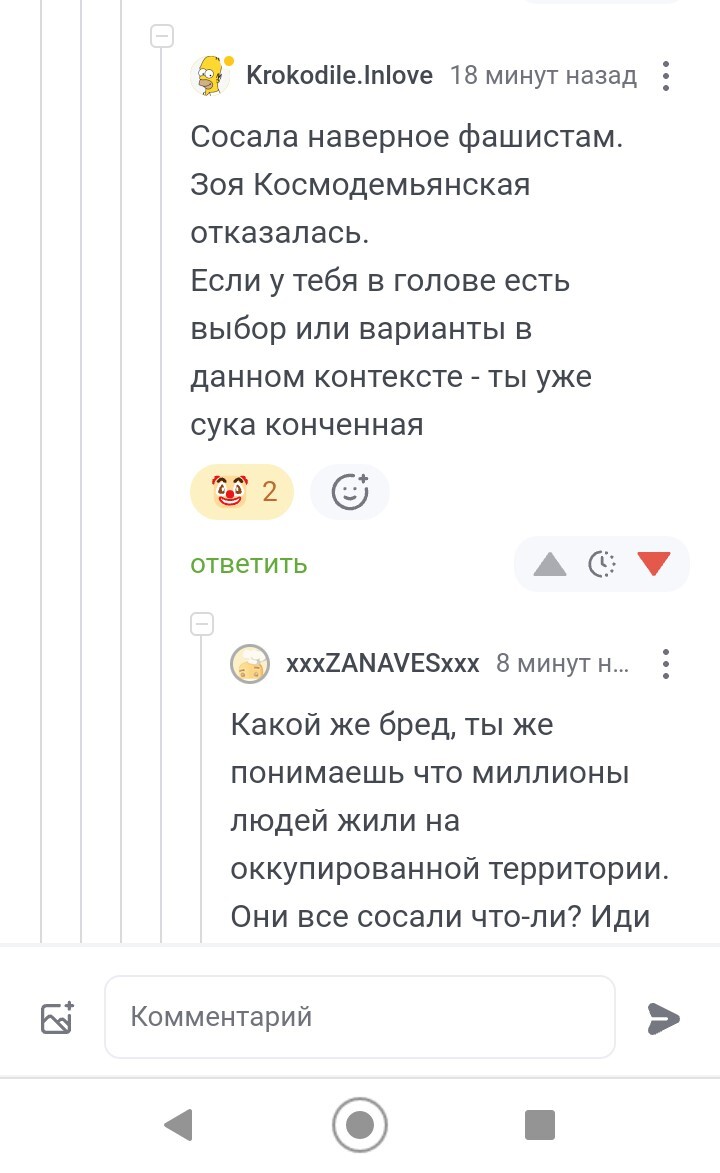This screenshot has width=720, height=1173.
Task: Downvote Krokodile.Inlove's comment
Action: (654, 565)
